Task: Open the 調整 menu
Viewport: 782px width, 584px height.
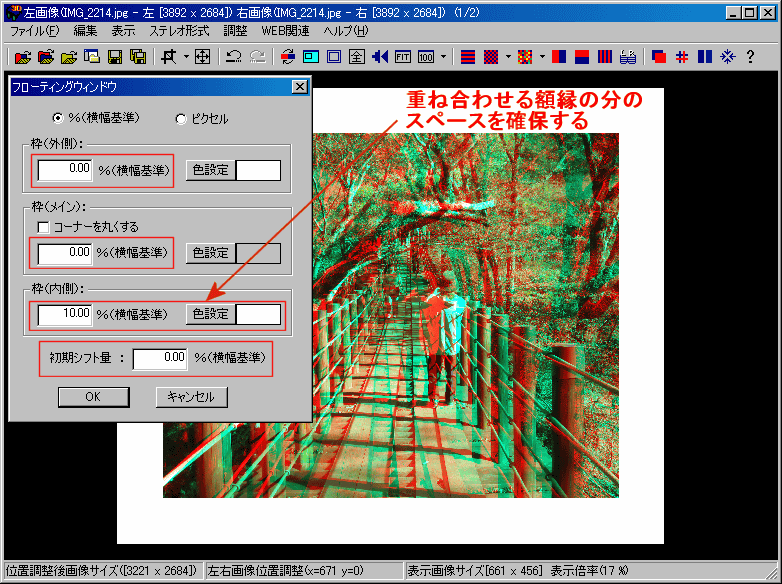Action: click(x=235, y=31)
